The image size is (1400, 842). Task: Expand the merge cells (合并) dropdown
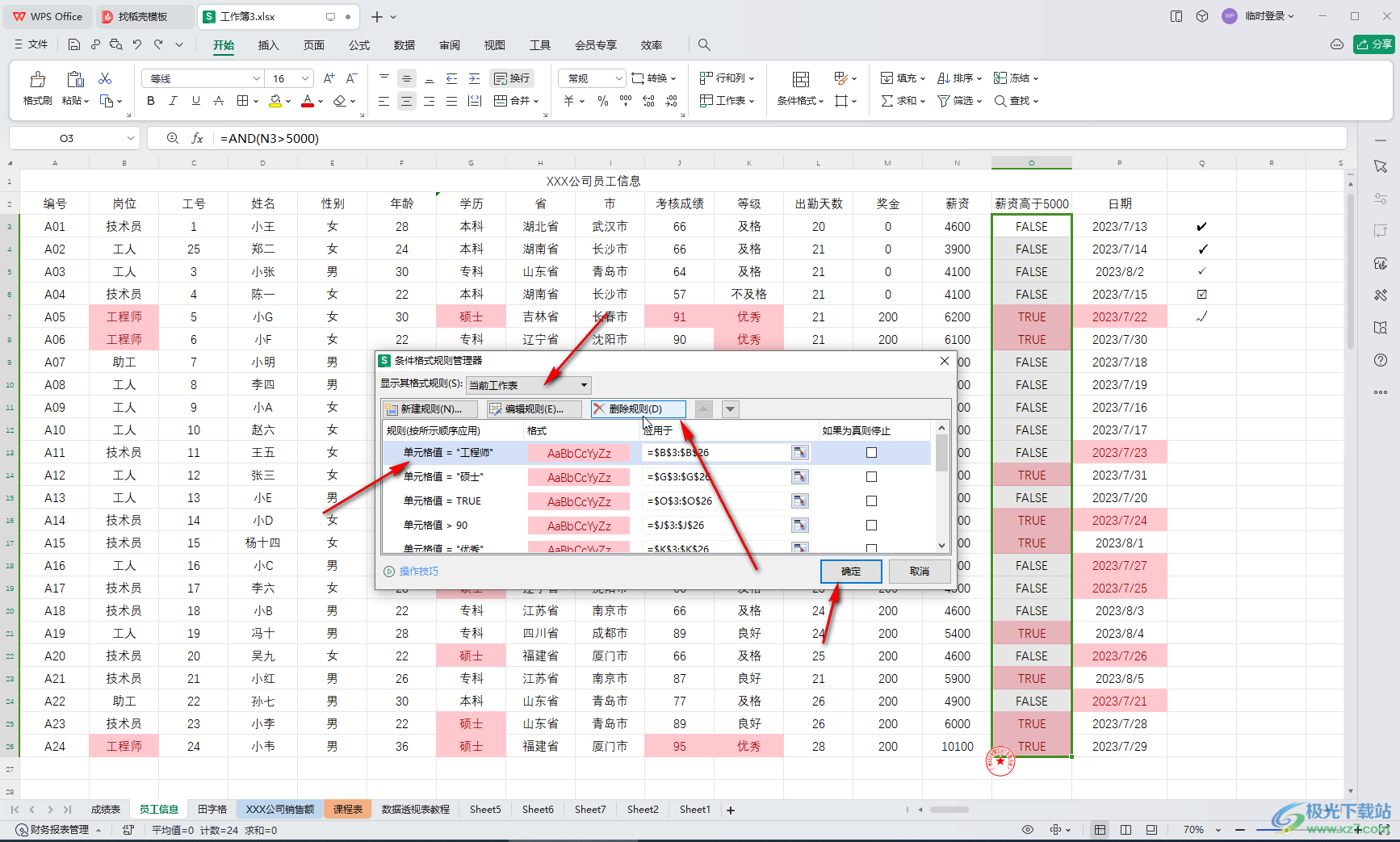click(535, 102)
